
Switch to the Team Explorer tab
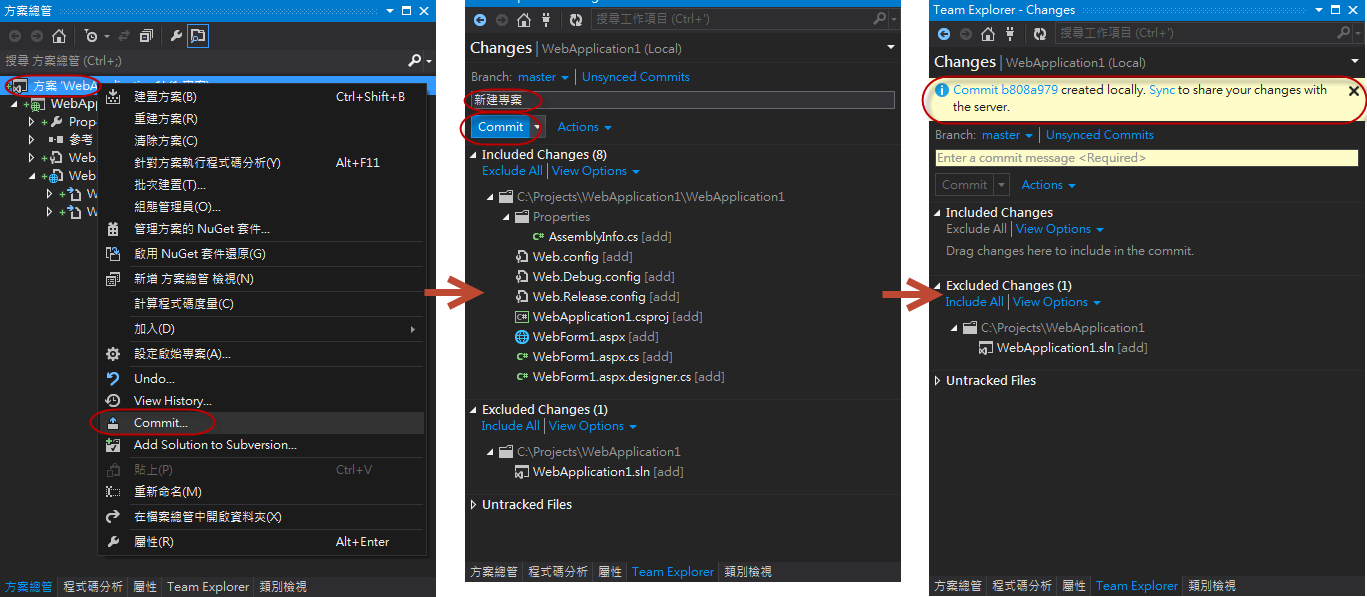[x=672, y=572]
